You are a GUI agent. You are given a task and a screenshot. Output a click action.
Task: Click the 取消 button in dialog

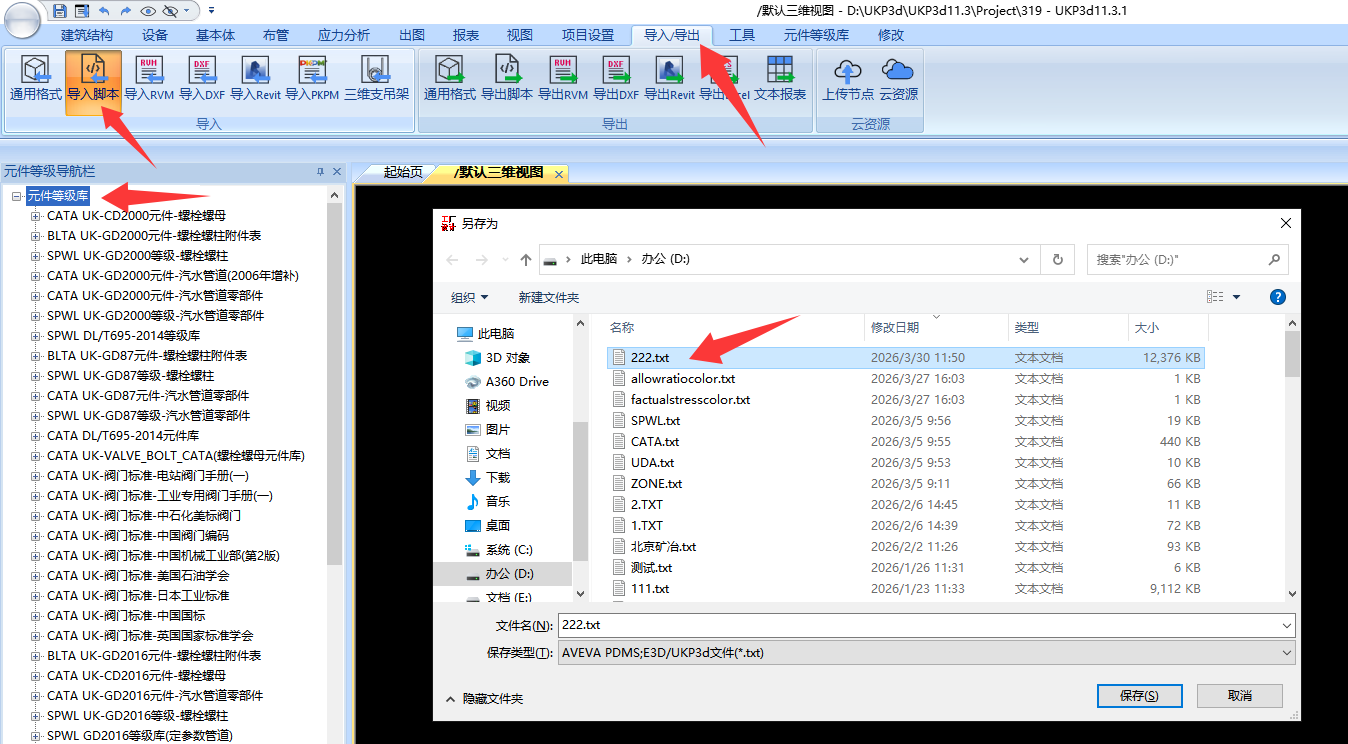[x=1239, y=696]
